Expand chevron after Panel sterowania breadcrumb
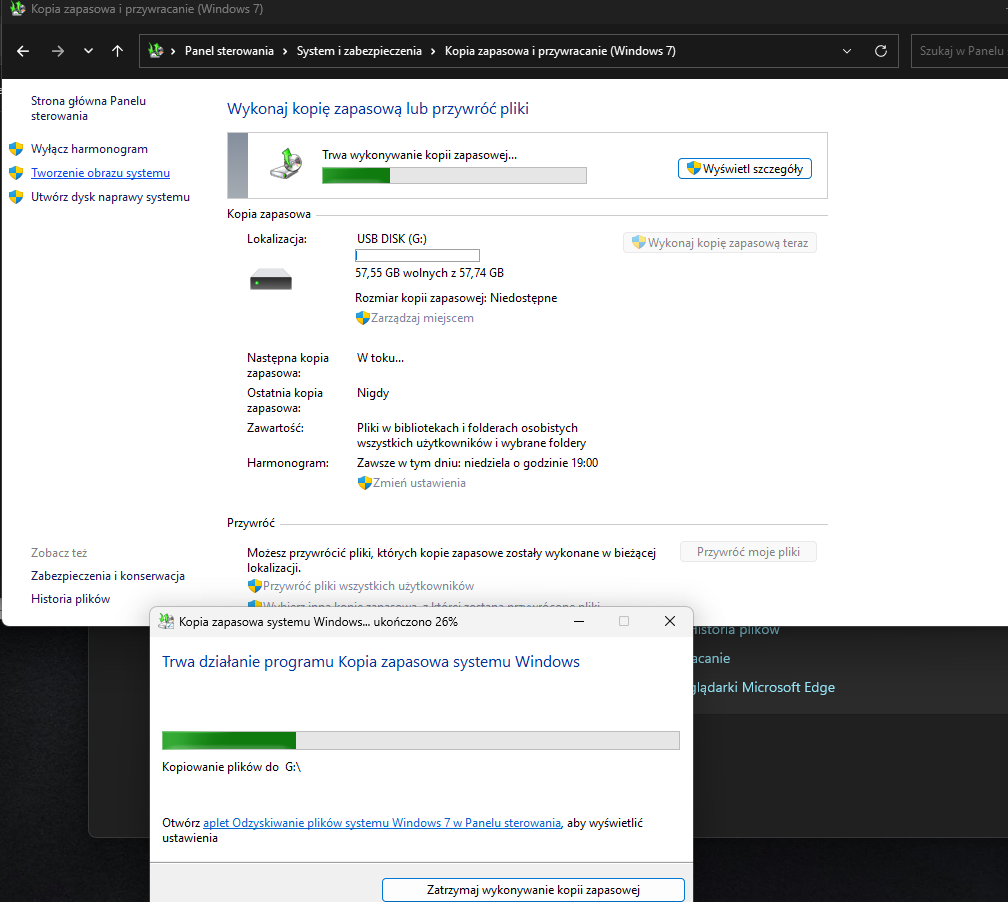1008x902 pixels. (285, 51)
